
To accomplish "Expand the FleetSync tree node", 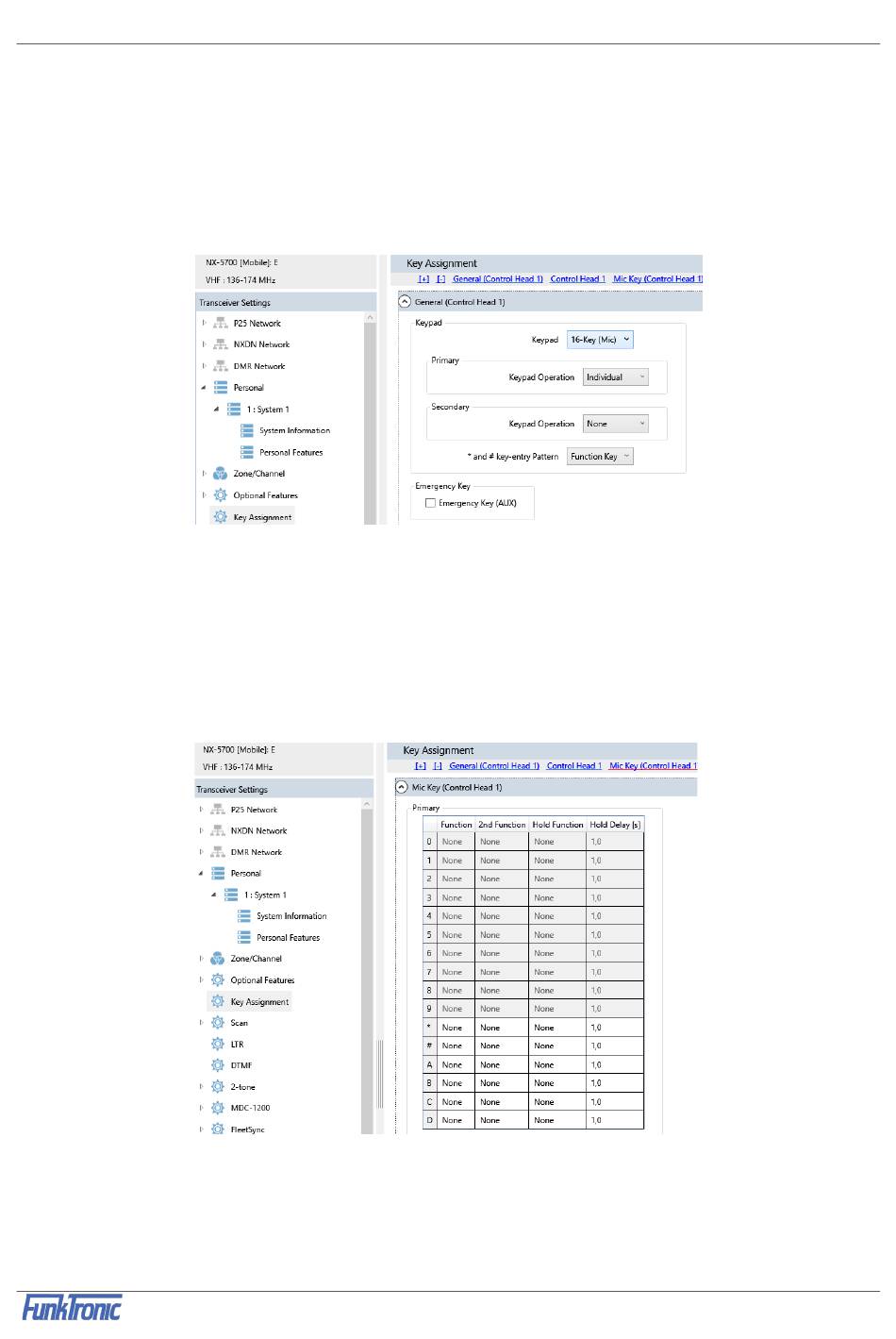I will pyautogui.click(x=201, y=1129).
